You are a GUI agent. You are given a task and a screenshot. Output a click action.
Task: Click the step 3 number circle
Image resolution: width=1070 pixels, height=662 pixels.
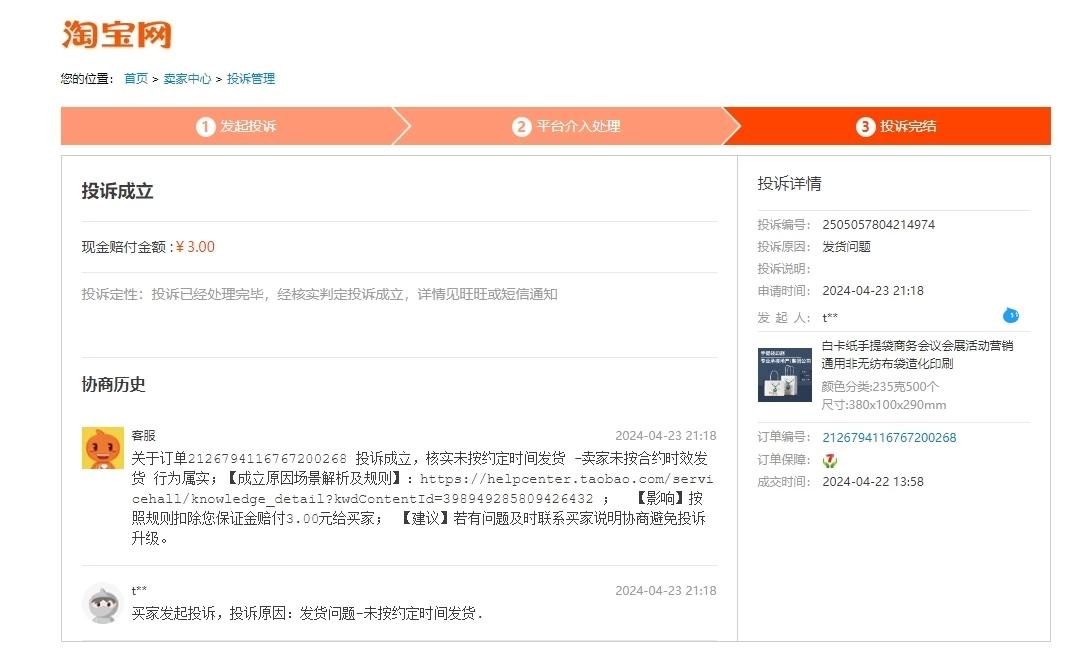point(865,126)
